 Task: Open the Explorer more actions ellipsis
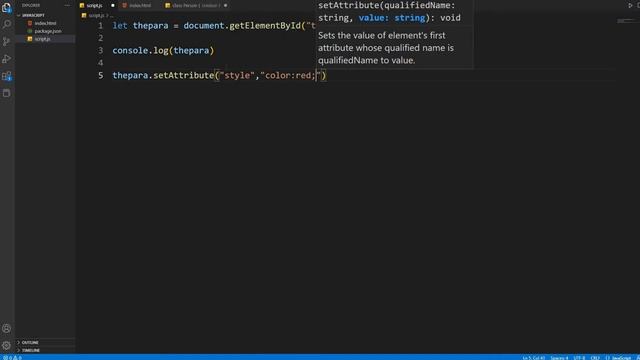pos(67,5)
